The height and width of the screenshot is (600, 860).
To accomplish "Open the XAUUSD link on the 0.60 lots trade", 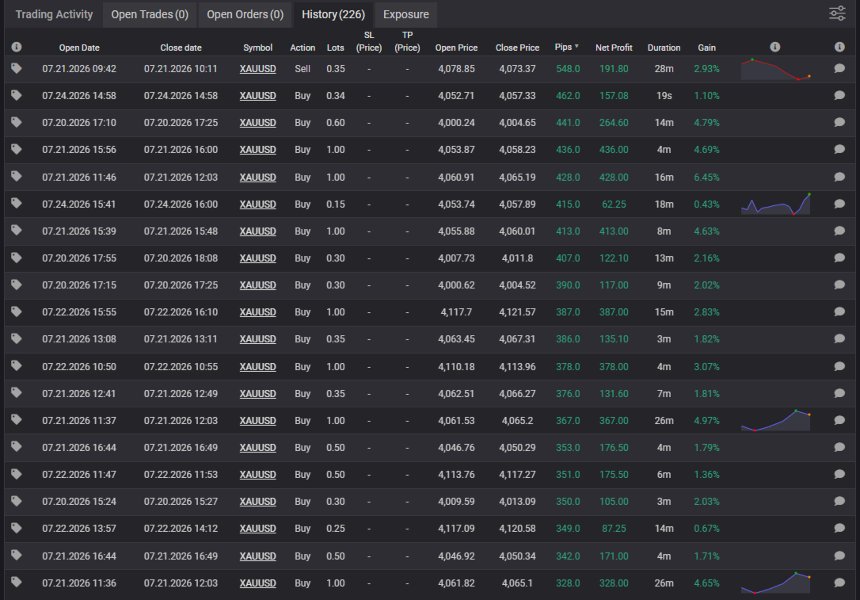I will (258, 122).
